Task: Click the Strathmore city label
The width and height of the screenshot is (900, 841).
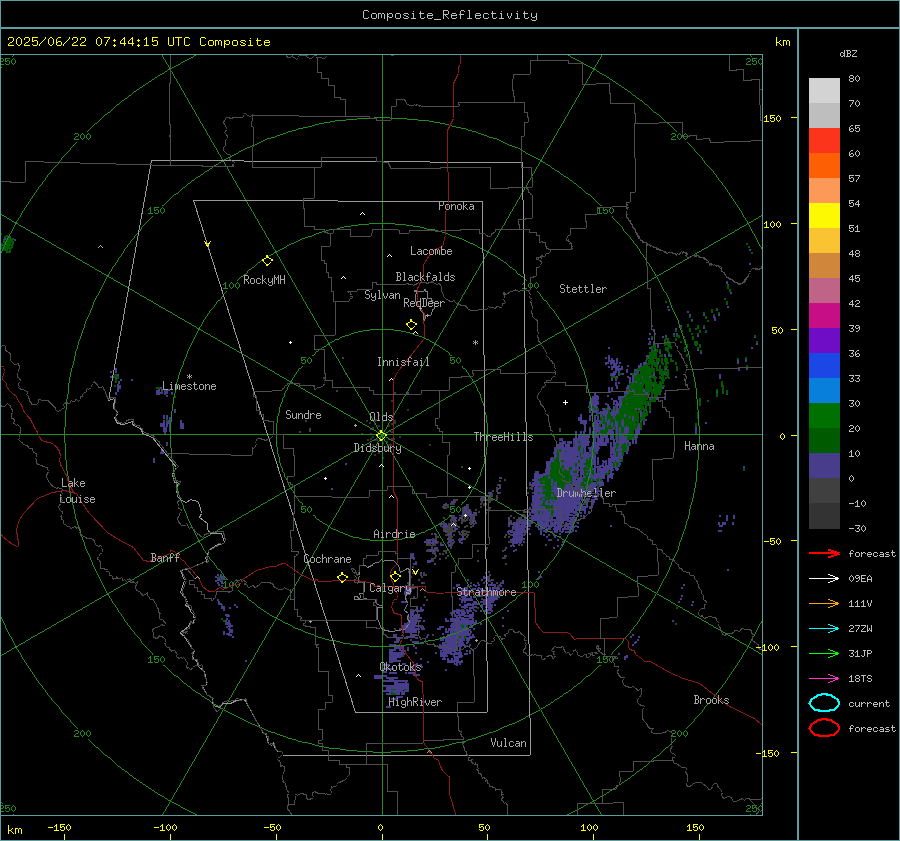Action: click(x=486, y=592)
